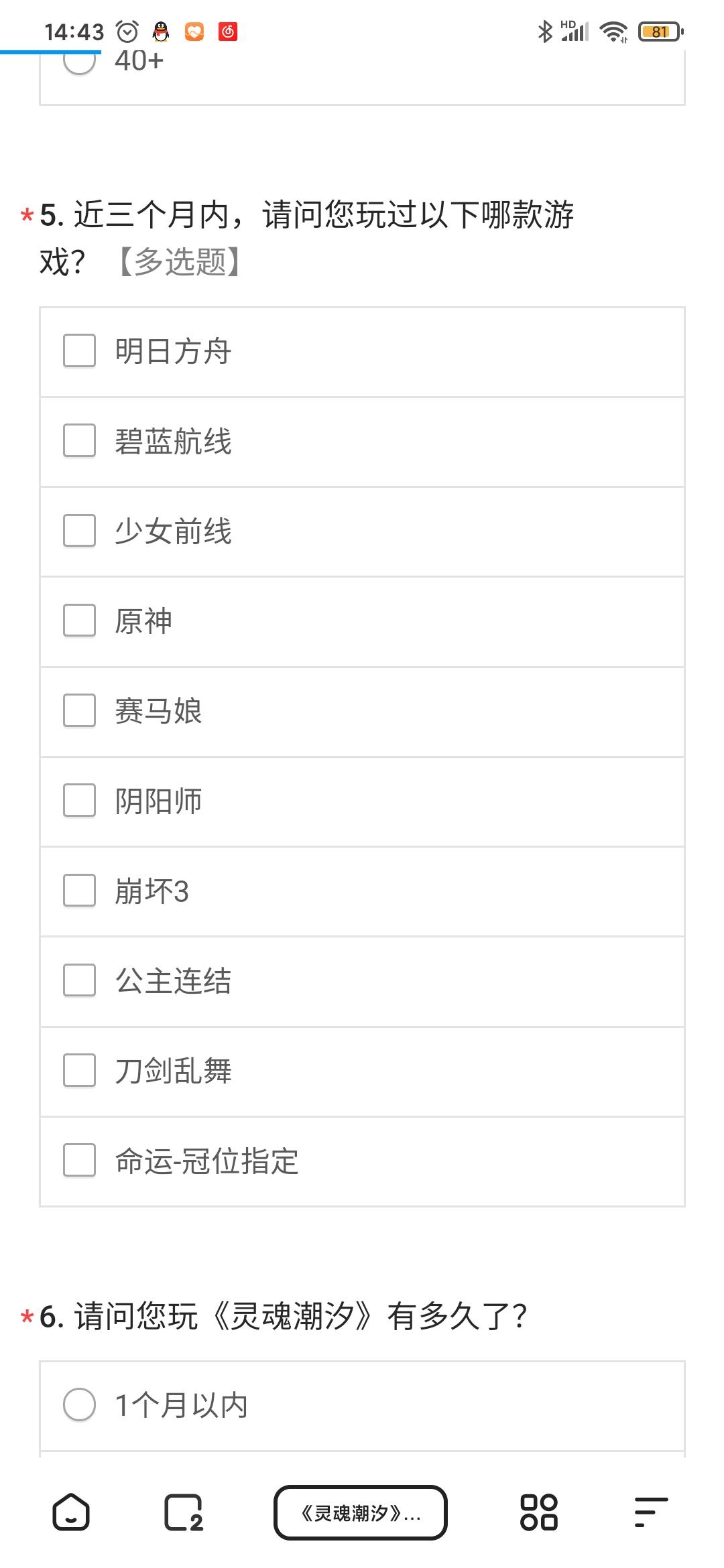
Task: Select the 40+ age radio button
Action: pyautogui.click(x=79, y=62)
